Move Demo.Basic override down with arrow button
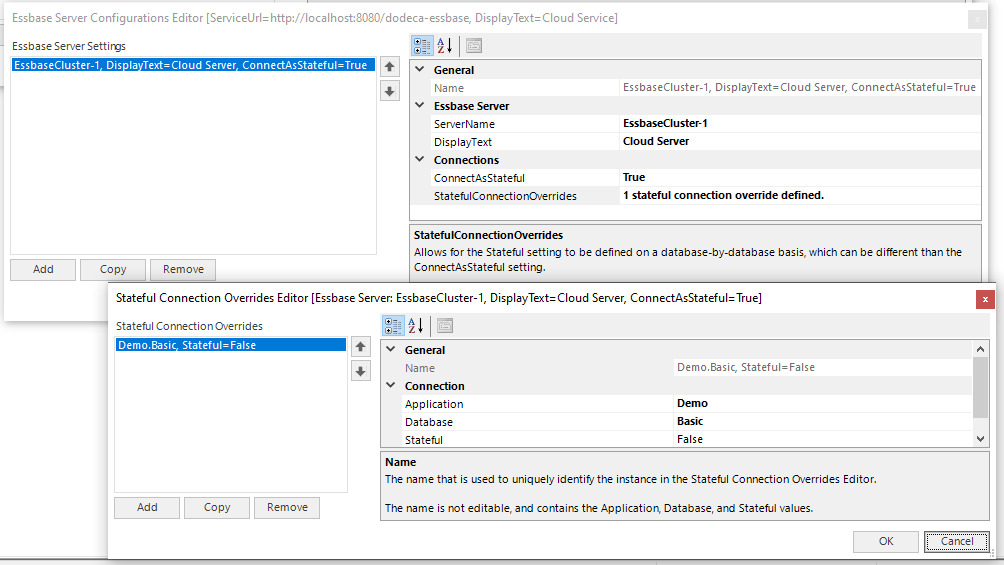Viewport: 1004px width, 565px height. pyautogui.click(x=360, y=372)
